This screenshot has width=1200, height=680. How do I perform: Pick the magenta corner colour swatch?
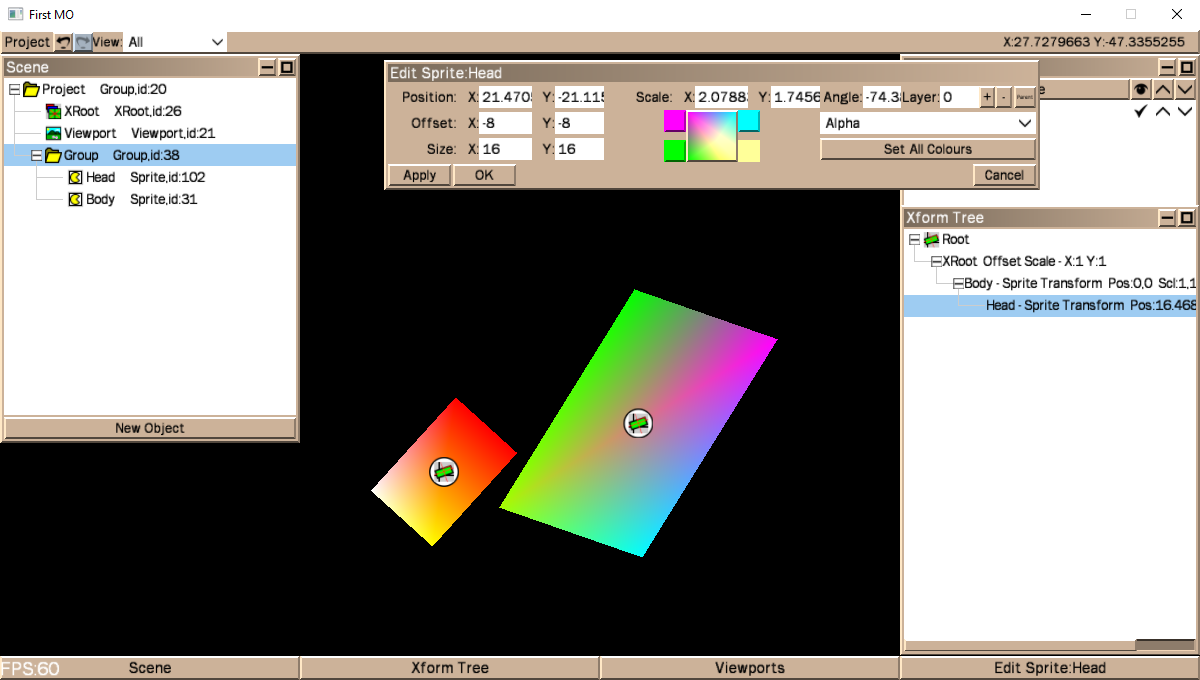click(675, 121)
